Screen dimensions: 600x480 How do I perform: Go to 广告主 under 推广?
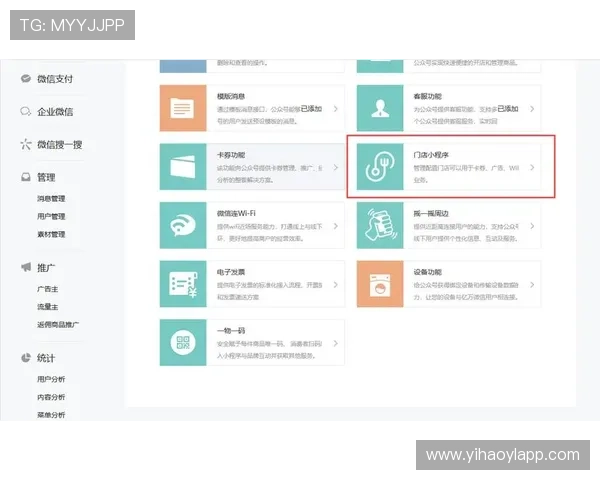47,289
